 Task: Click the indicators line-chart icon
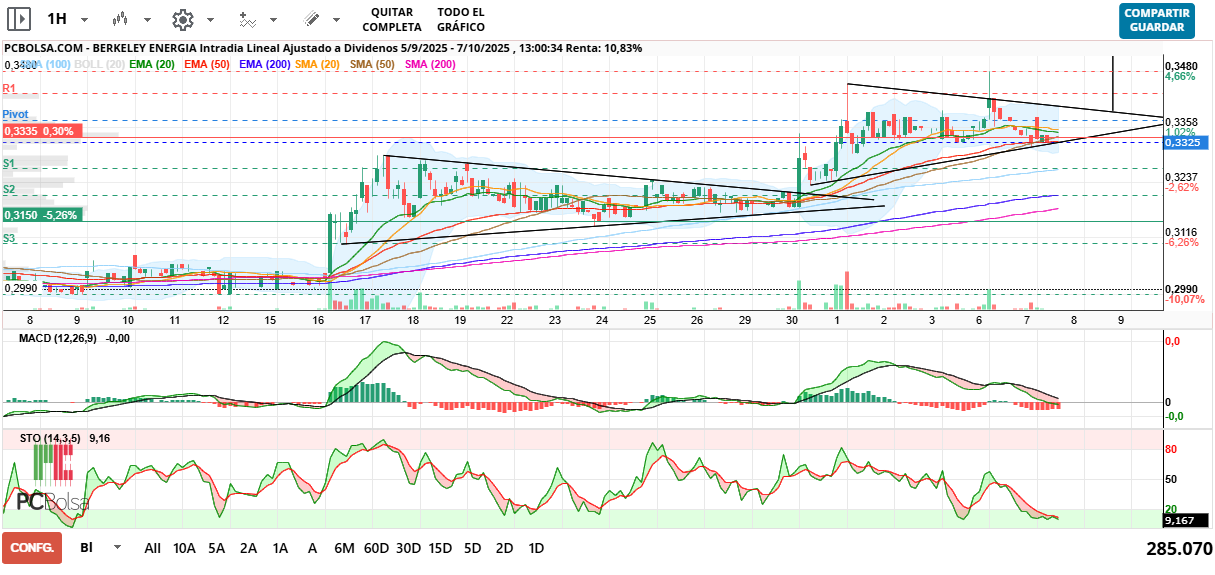coord(247,19)
